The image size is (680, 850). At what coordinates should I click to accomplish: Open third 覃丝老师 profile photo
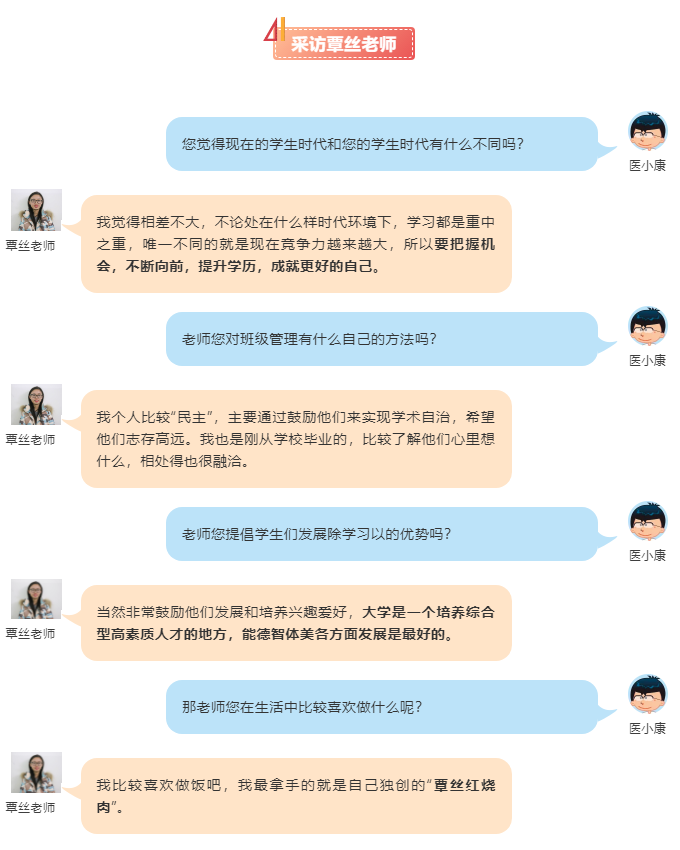tap(36, 599)
